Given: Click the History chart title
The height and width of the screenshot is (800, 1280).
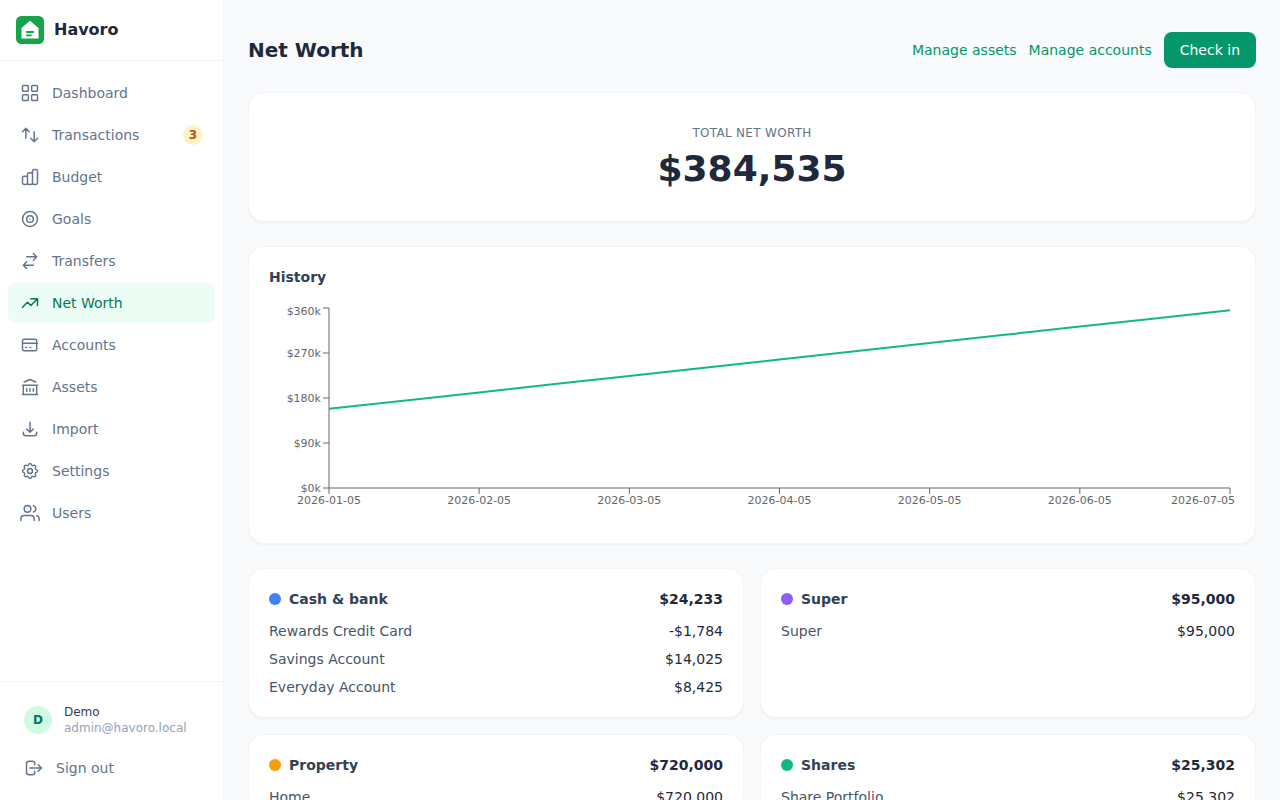Looking at the screenshot, I should [298, 277].
